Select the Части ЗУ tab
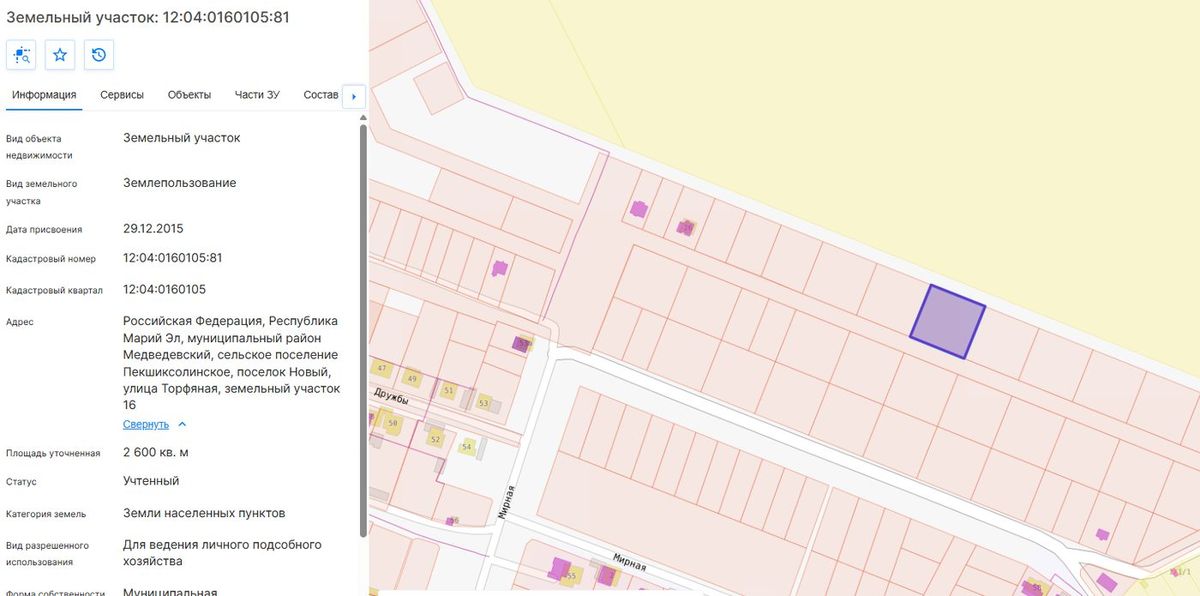Screen dimensions: 1200x596 pyautogui.click(x=257, y=95)
